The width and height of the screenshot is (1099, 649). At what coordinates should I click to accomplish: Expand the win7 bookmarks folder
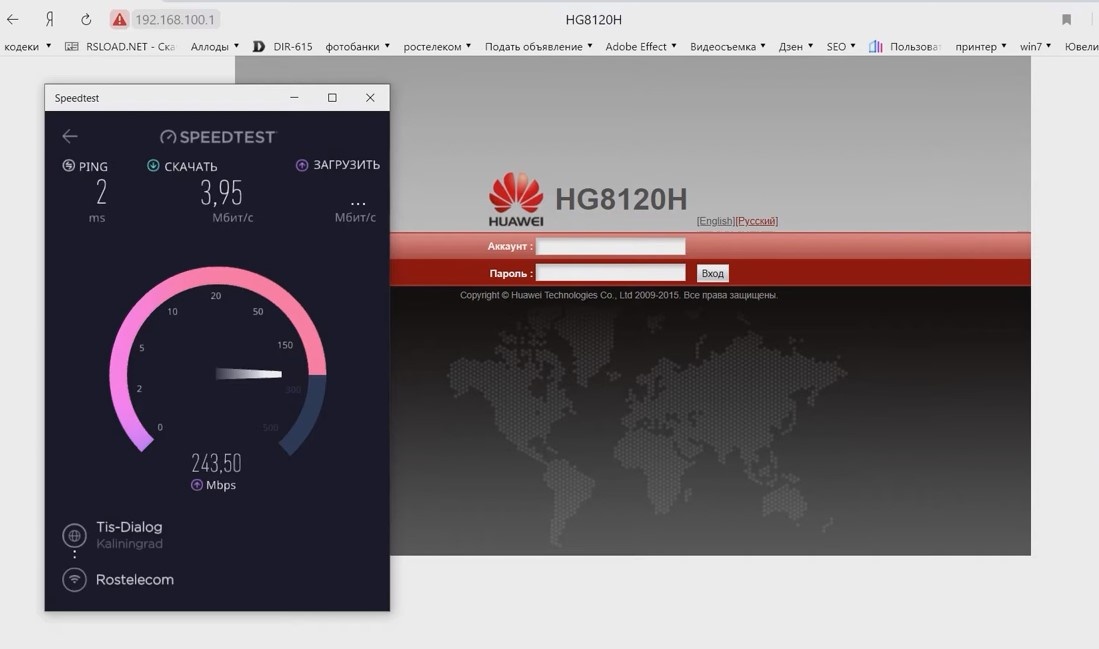coord(1035,46)
